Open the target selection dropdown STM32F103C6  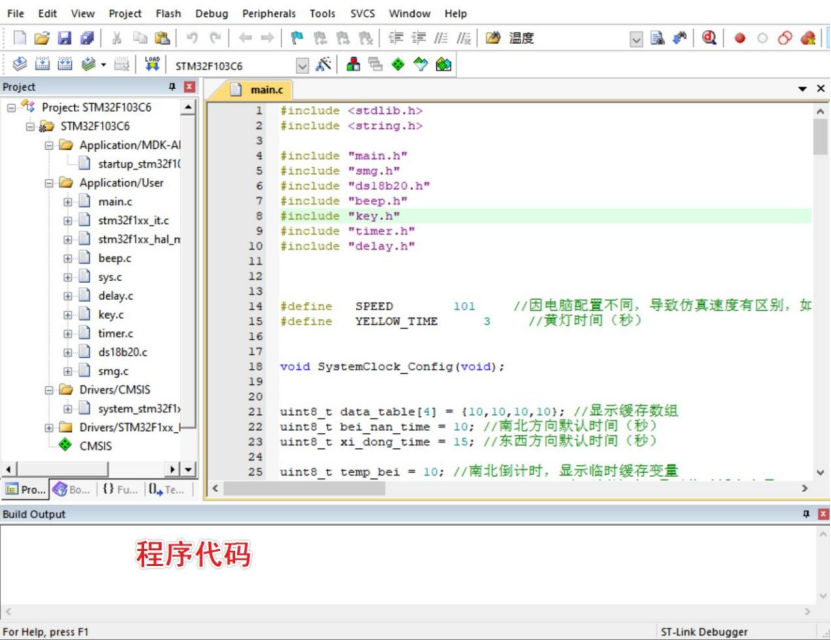click(302, 66)
